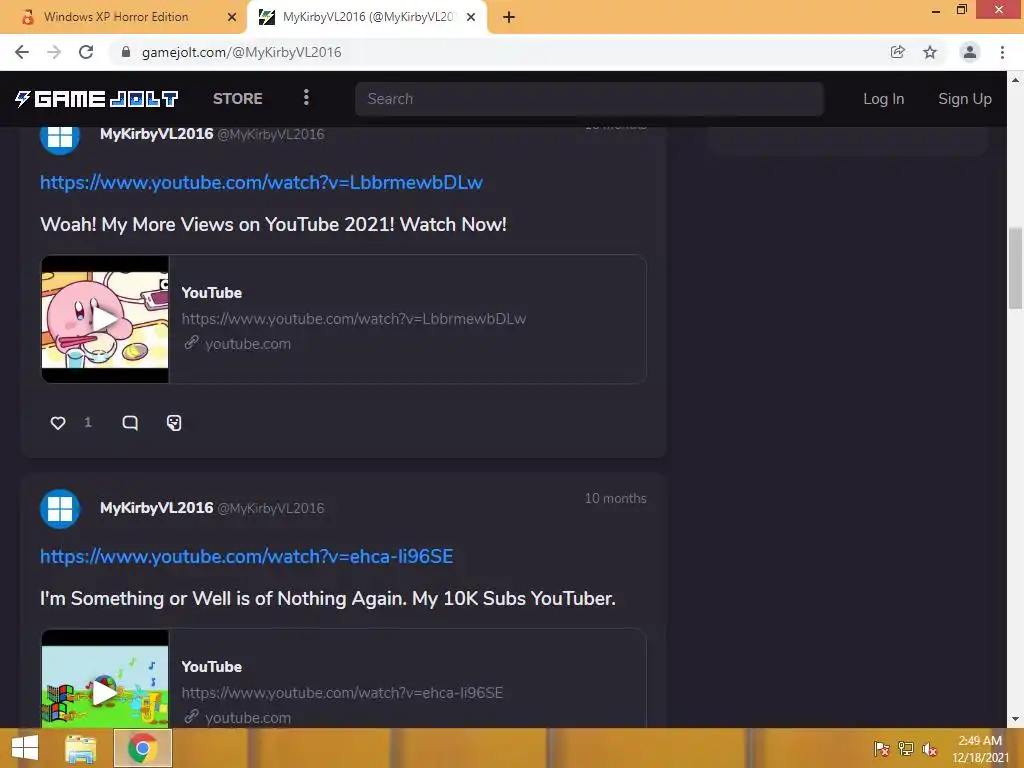Play the Kirby video thumbnail
The width and height of the screenshot is (1024, 768).
pos(105,319)
